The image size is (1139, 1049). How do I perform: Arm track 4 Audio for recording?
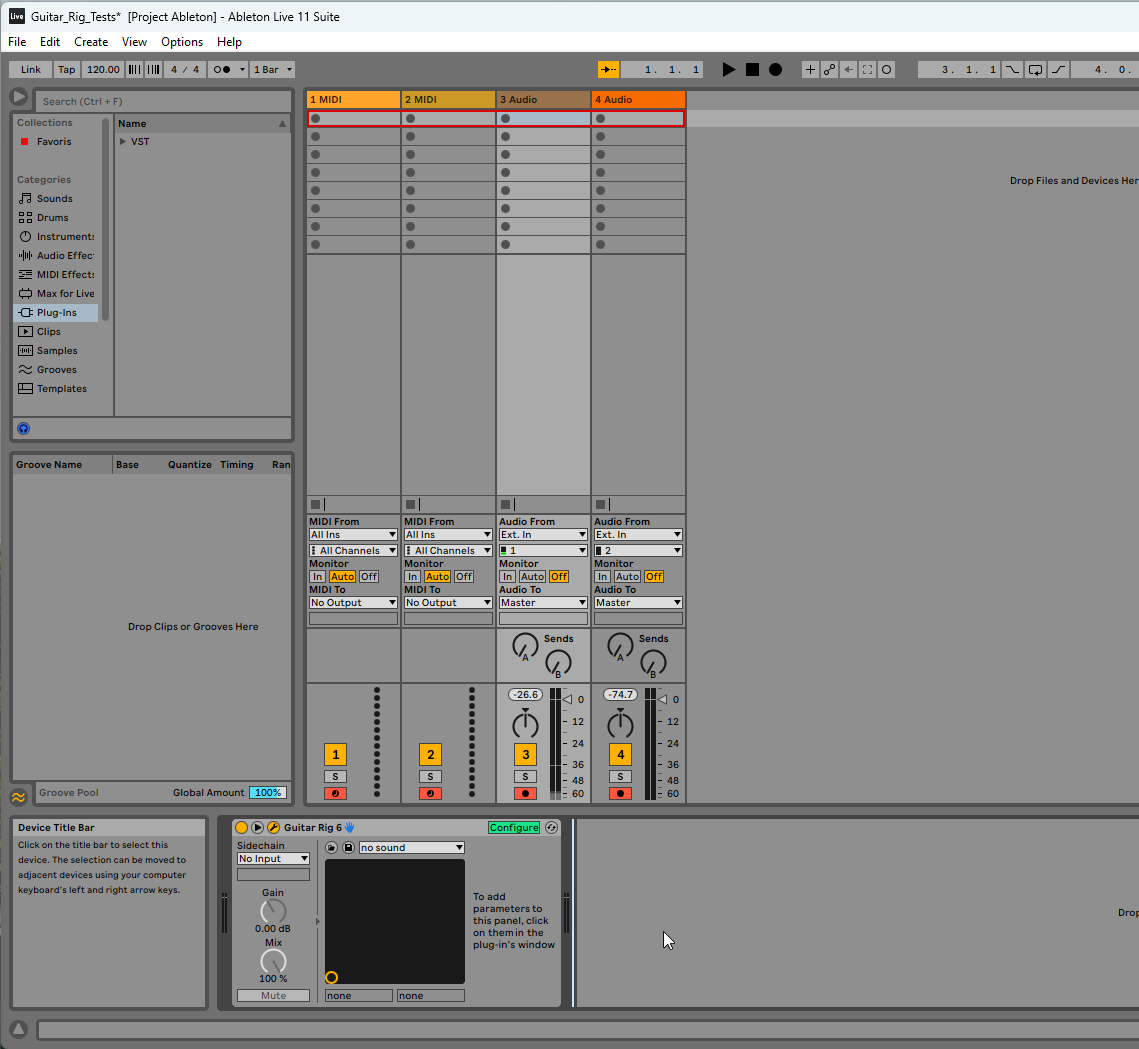pos(620,793)
